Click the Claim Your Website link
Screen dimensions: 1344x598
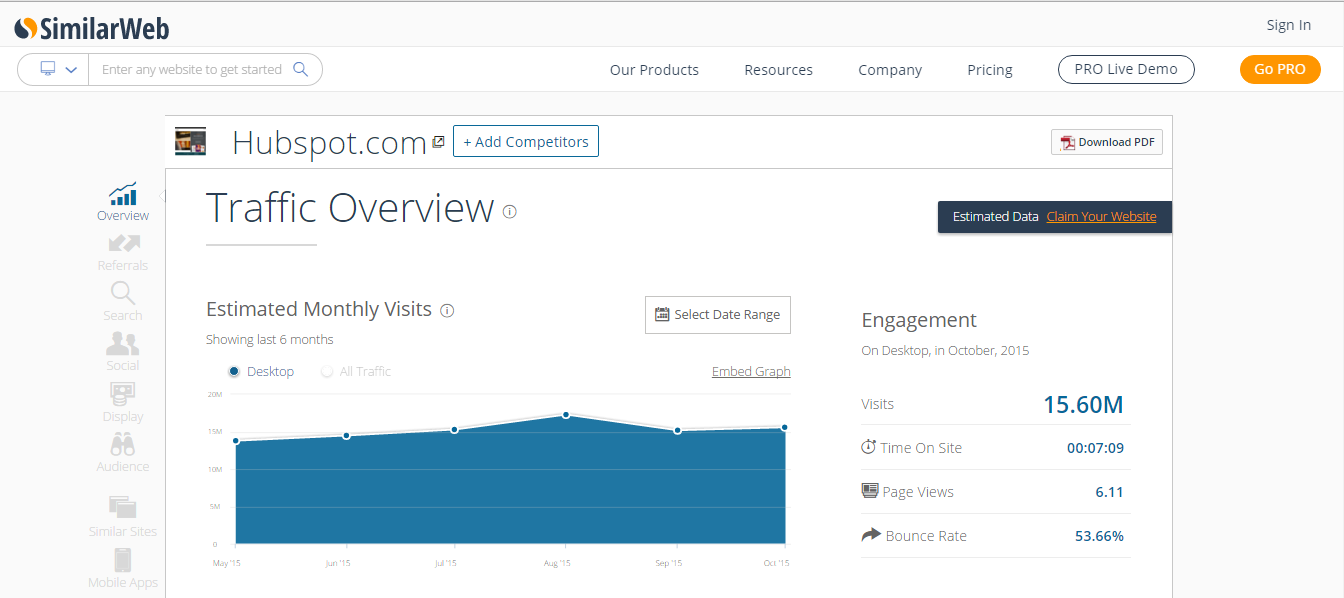[1101, 216]
